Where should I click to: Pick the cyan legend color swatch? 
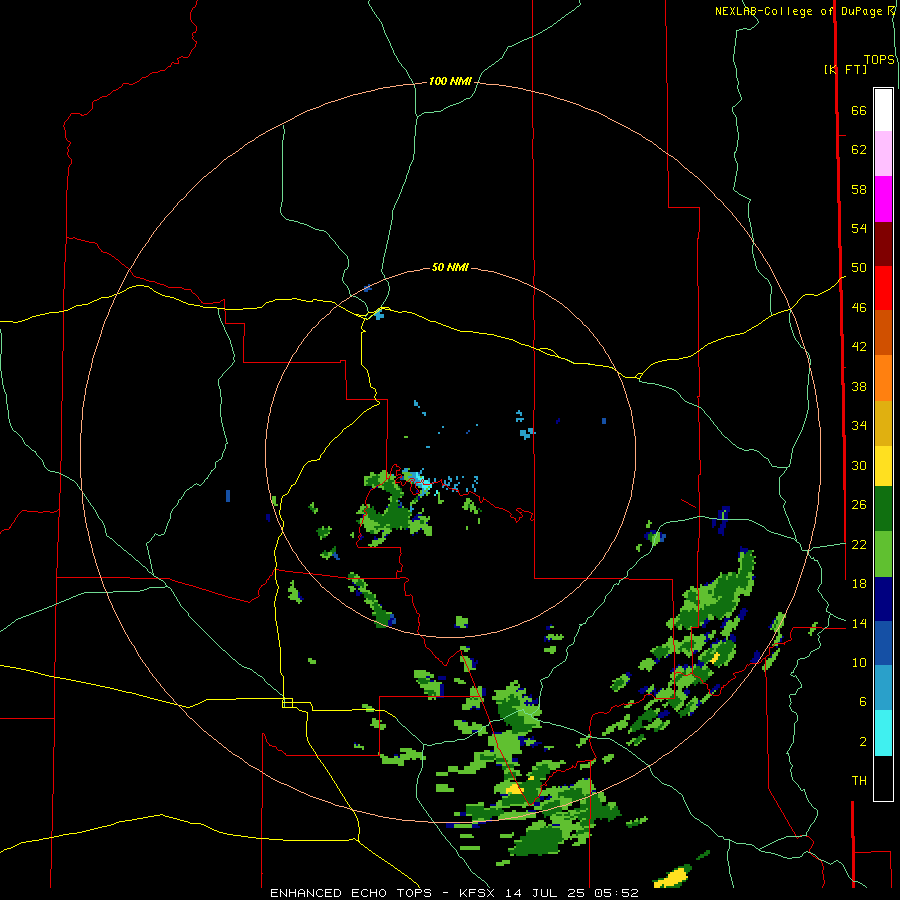click(x=883, y=733)
